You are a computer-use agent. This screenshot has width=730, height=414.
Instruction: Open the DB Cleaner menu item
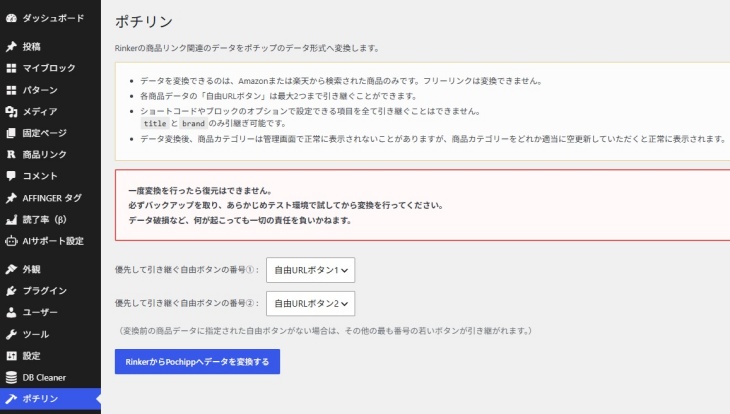point(50,378)
